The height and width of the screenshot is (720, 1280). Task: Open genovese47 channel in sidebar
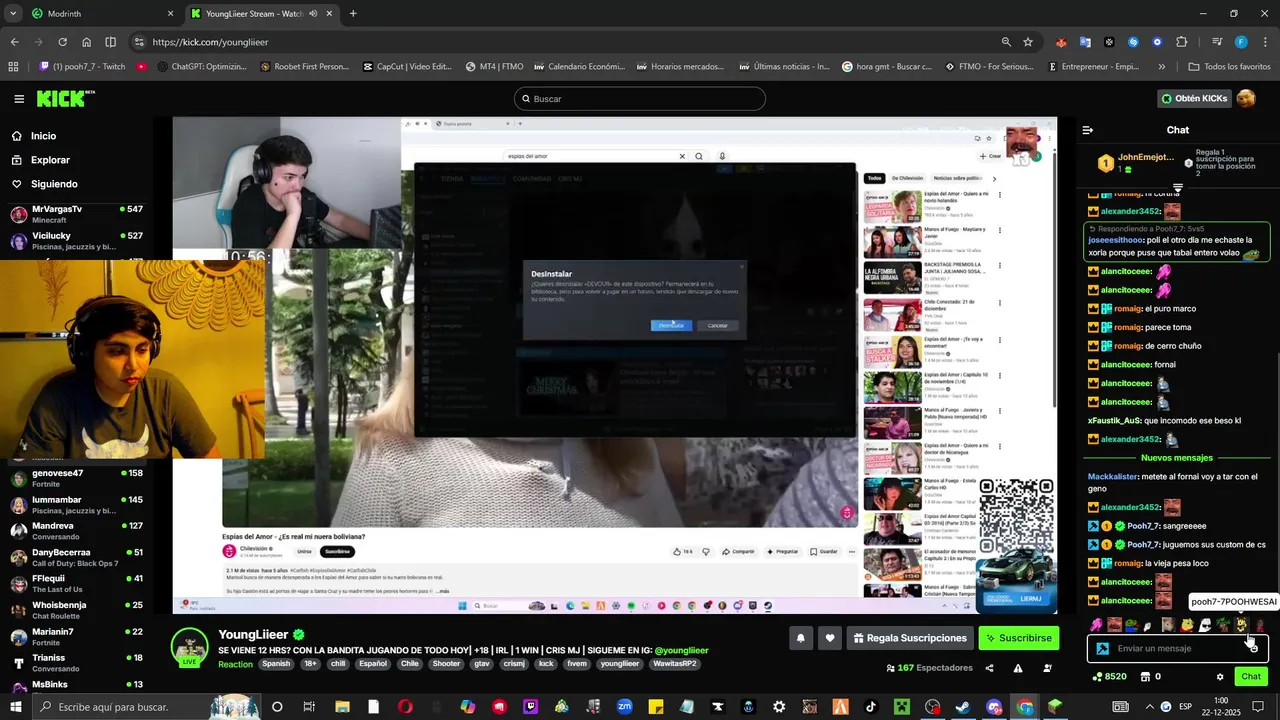pos(76,478)
